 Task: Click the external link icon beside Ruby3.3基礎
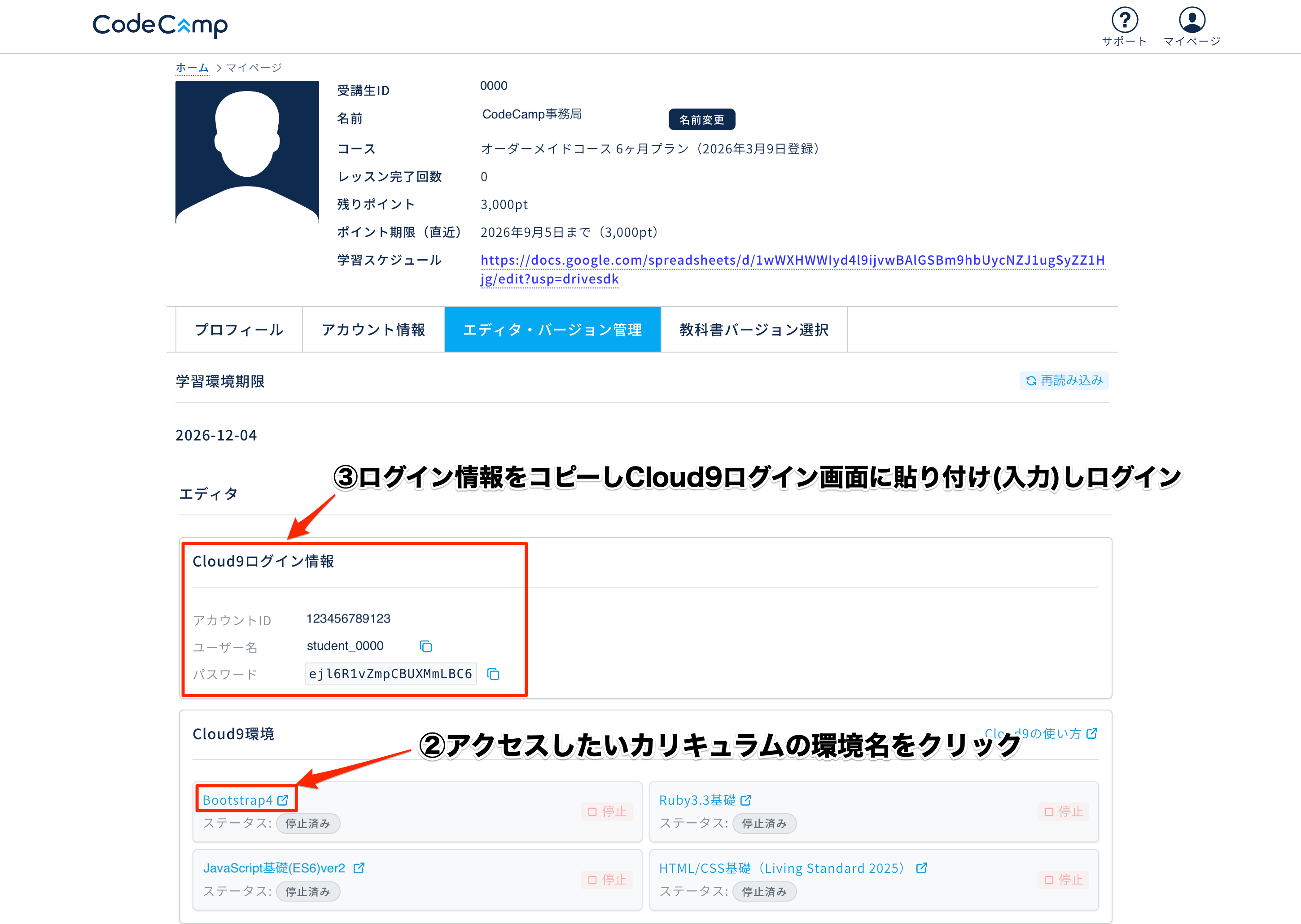point(746,800)
